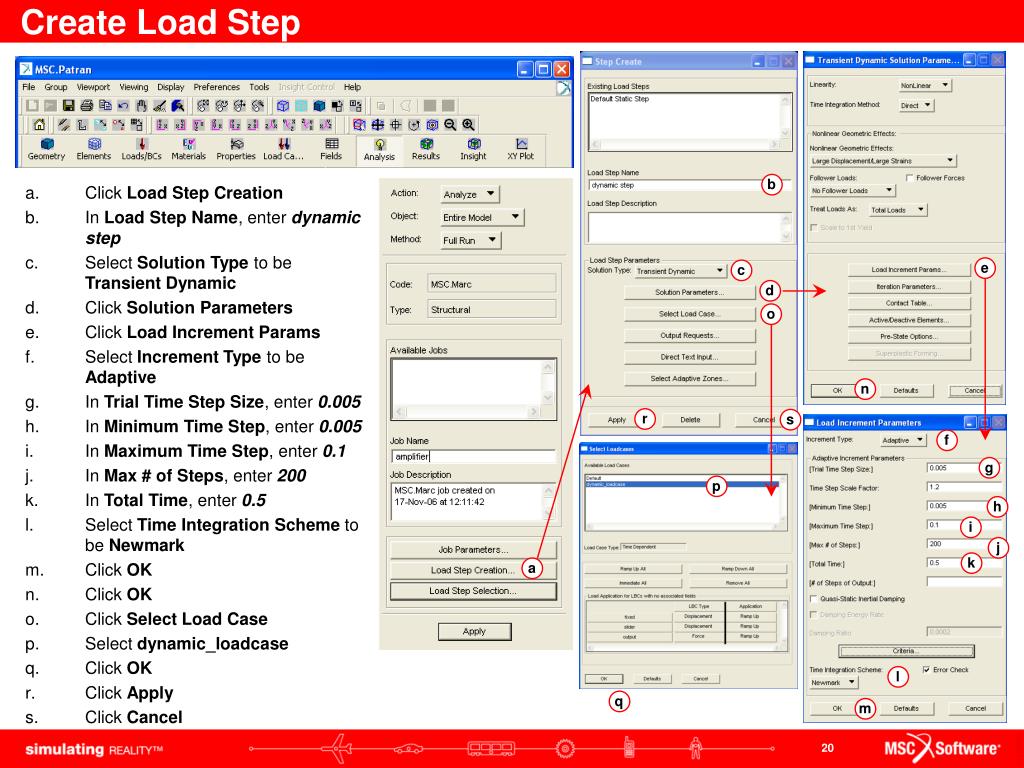The width and height of the screenshot is (1024, 768).
Task: Open the Solution Type dropdown
Action: click(680, 271)
